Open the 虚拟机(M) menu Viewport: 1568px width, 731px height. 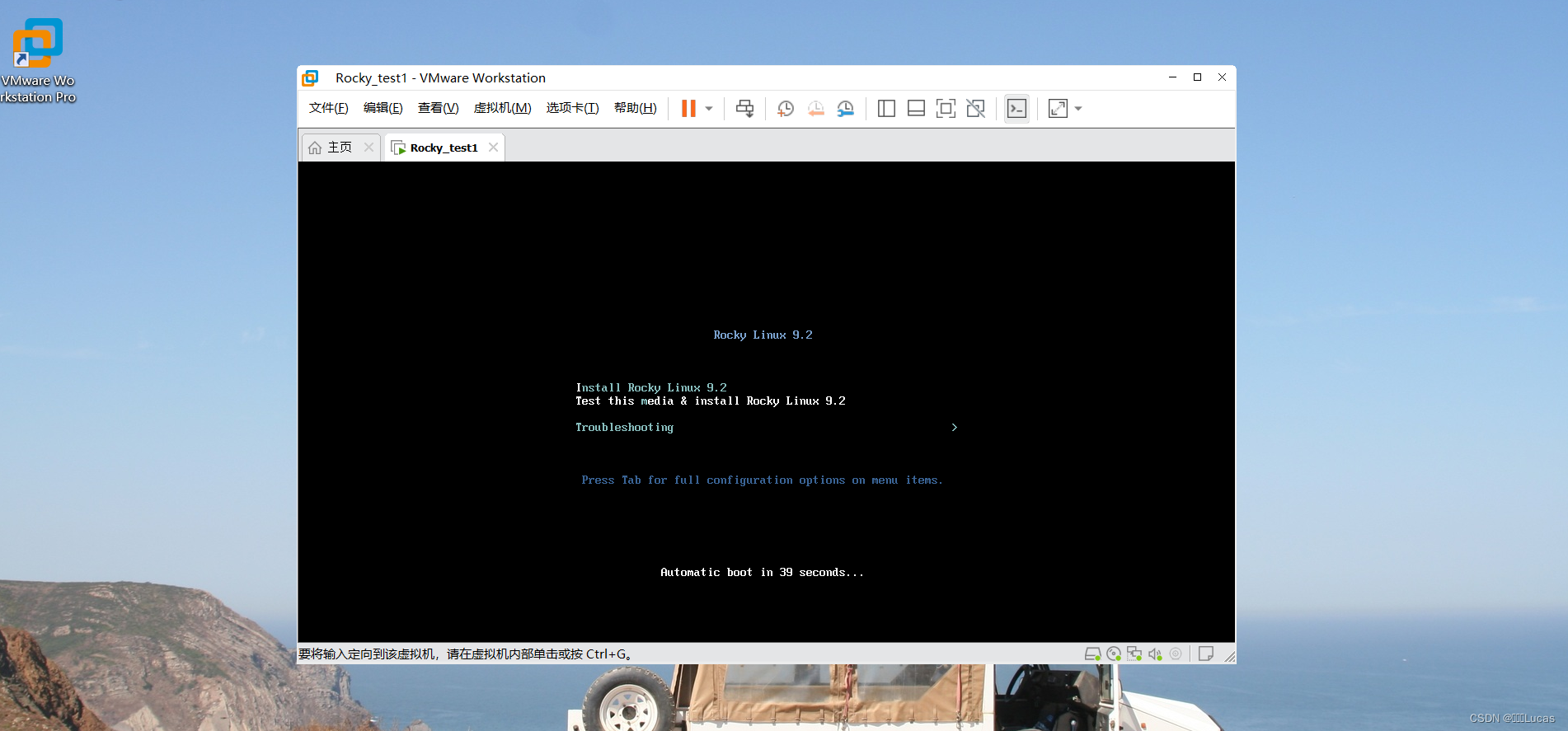click(502, 108)
